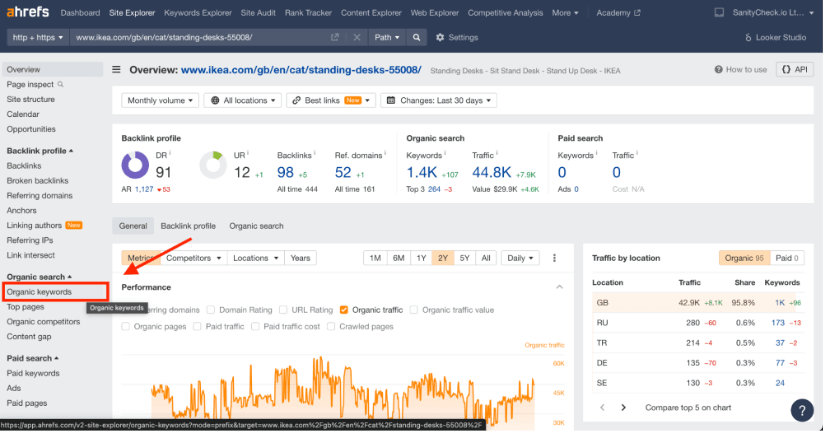Select Organic keywords in sidebar

(x=40, y=292)
